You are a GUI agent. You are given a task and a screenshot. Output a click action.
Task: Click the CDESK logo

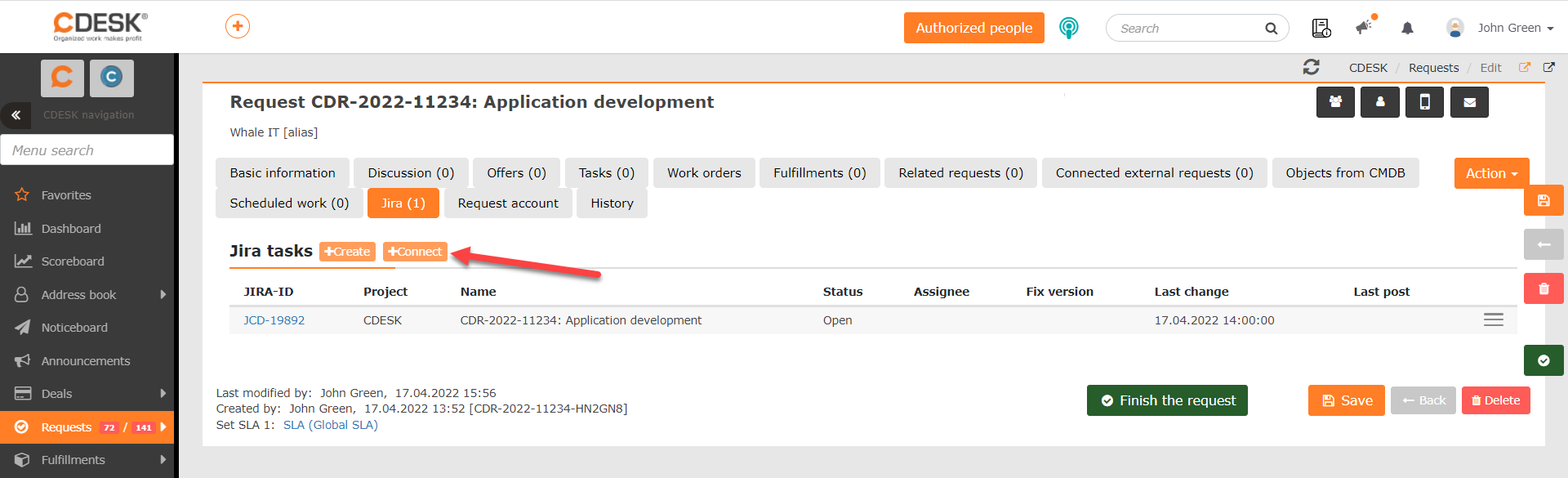[x=100, y=26]
